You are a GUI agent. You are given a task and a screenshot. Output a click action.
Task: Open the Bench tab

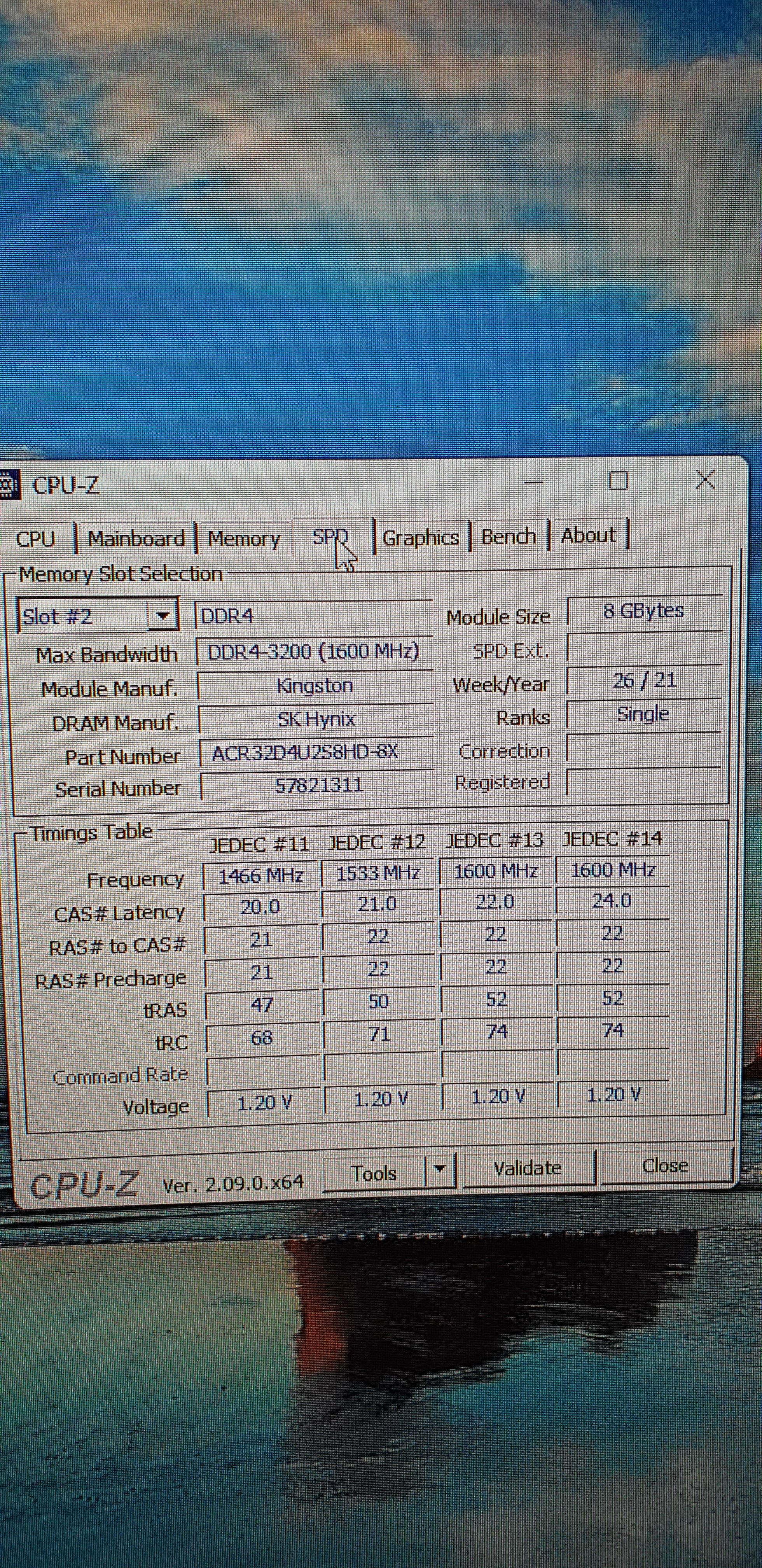pyautogui.click(x=508, y=536)
